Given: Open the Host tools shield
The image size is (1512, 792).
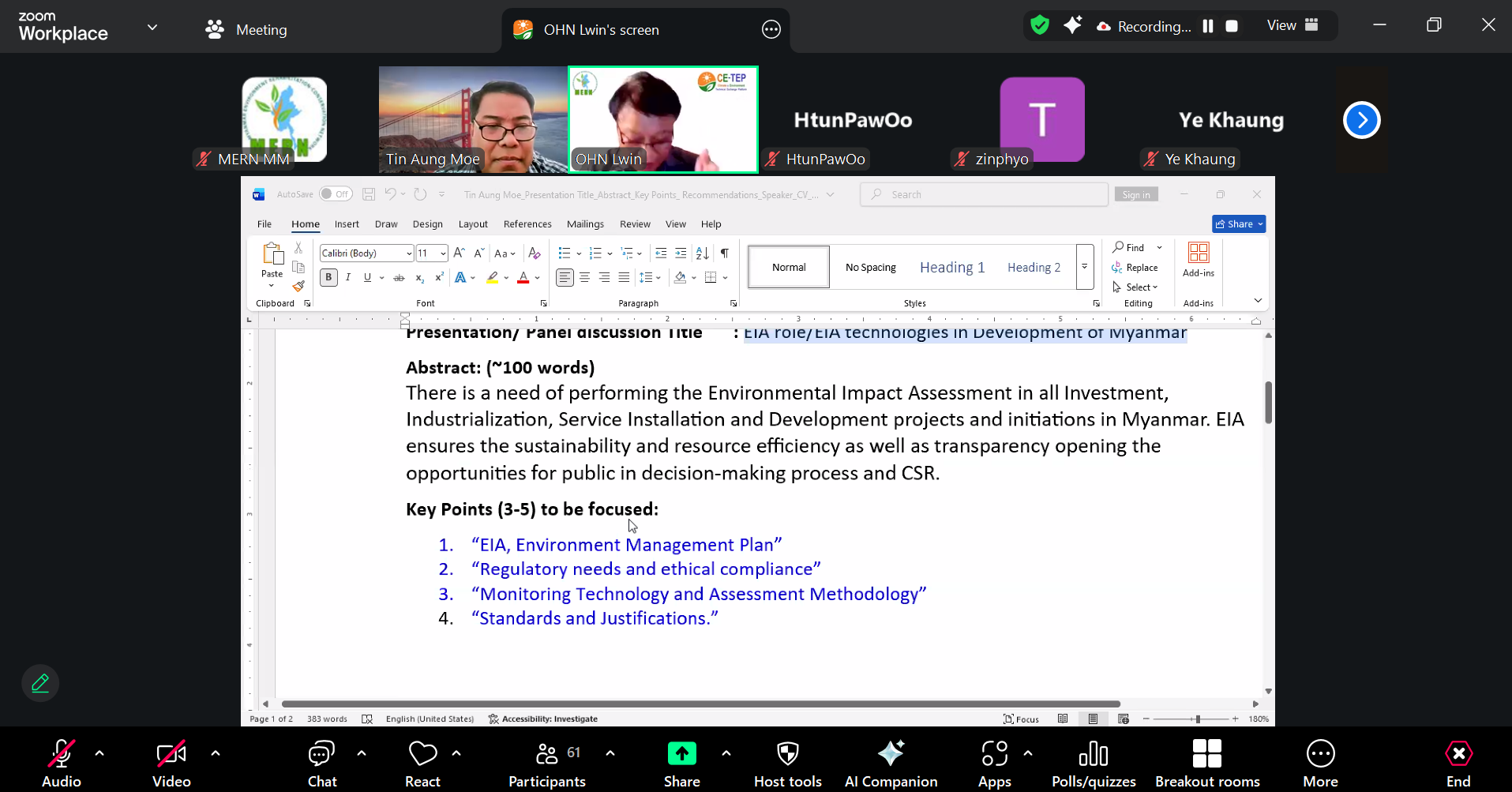Looking at the screenshot, I should tap(787, 763).
